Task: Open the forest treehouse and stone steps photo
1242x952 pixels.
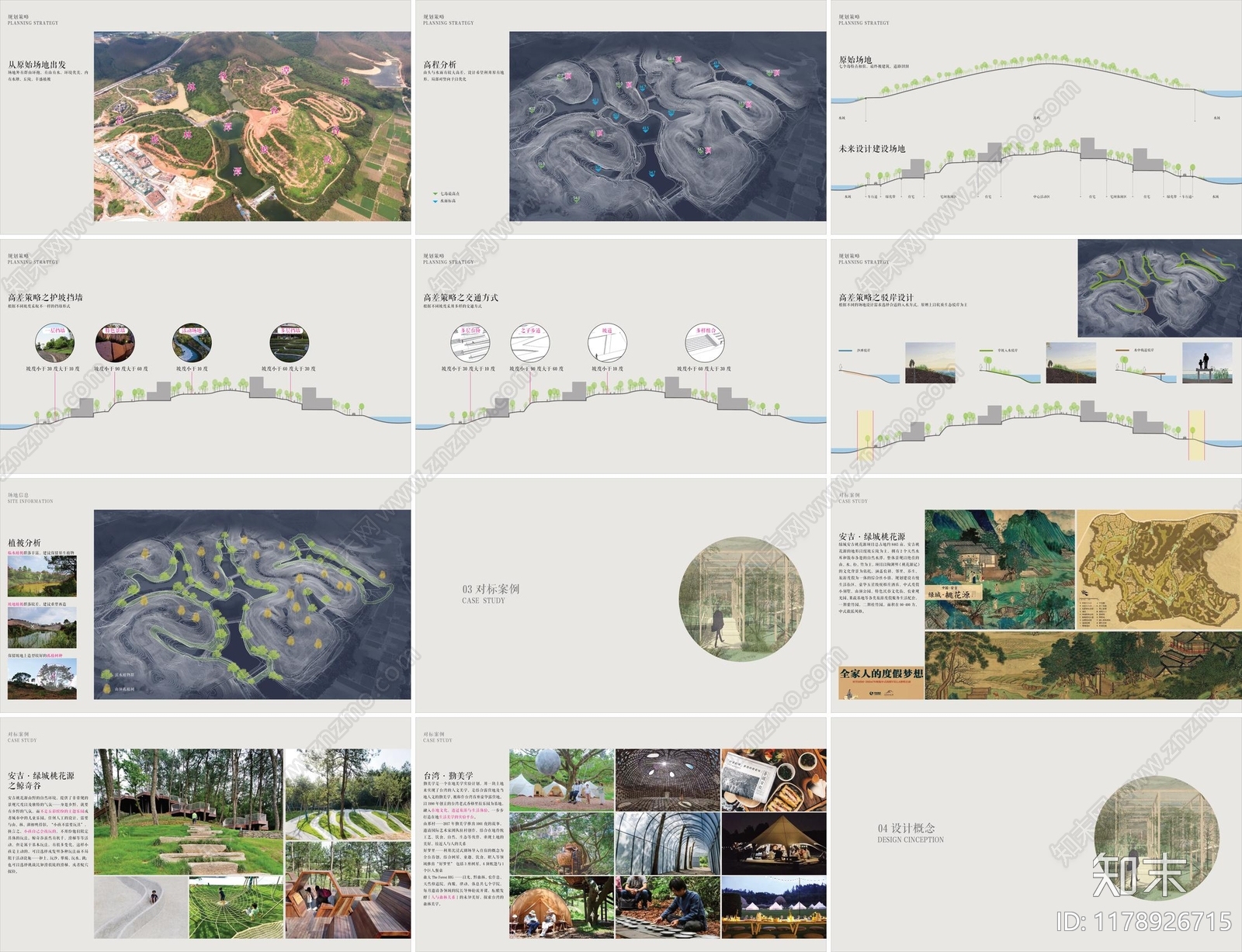Action: click(189, 812)
